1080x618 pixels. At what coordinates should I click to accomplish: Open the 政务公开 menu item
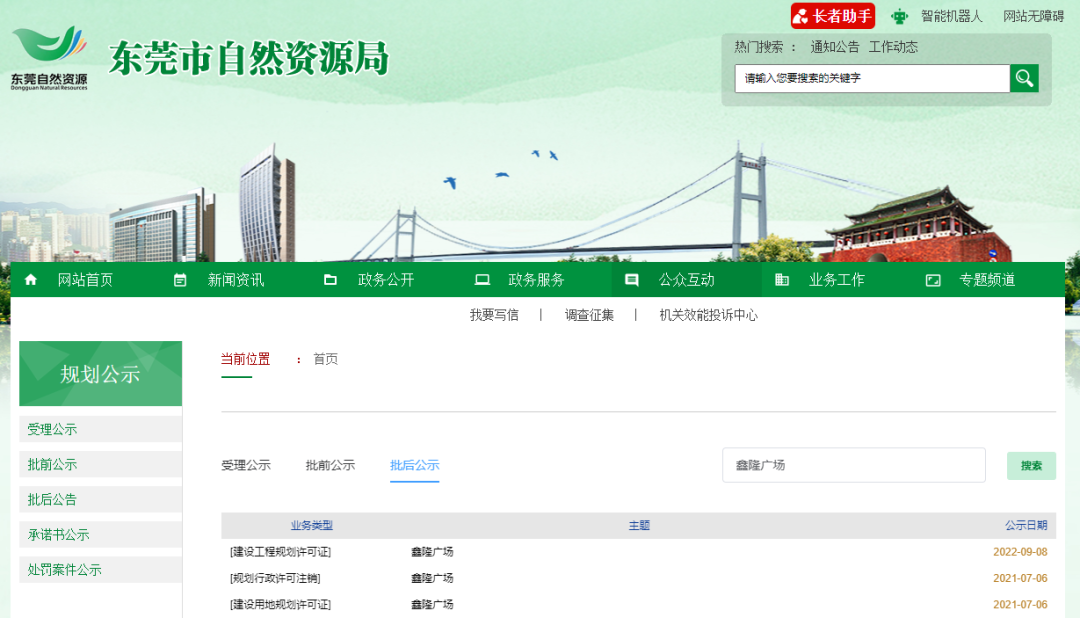point(386,280)
